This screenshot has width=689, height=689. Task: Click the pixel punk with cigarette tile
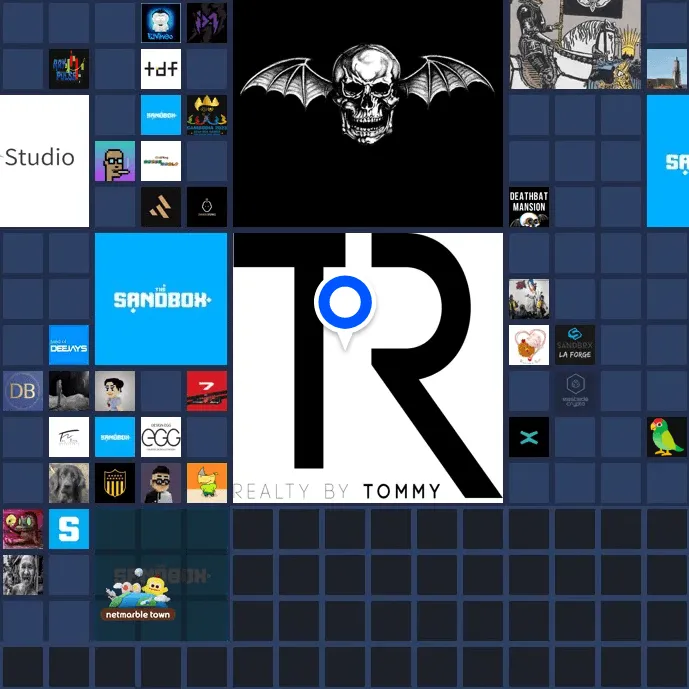pyautogui.click(x=115, y=161)
